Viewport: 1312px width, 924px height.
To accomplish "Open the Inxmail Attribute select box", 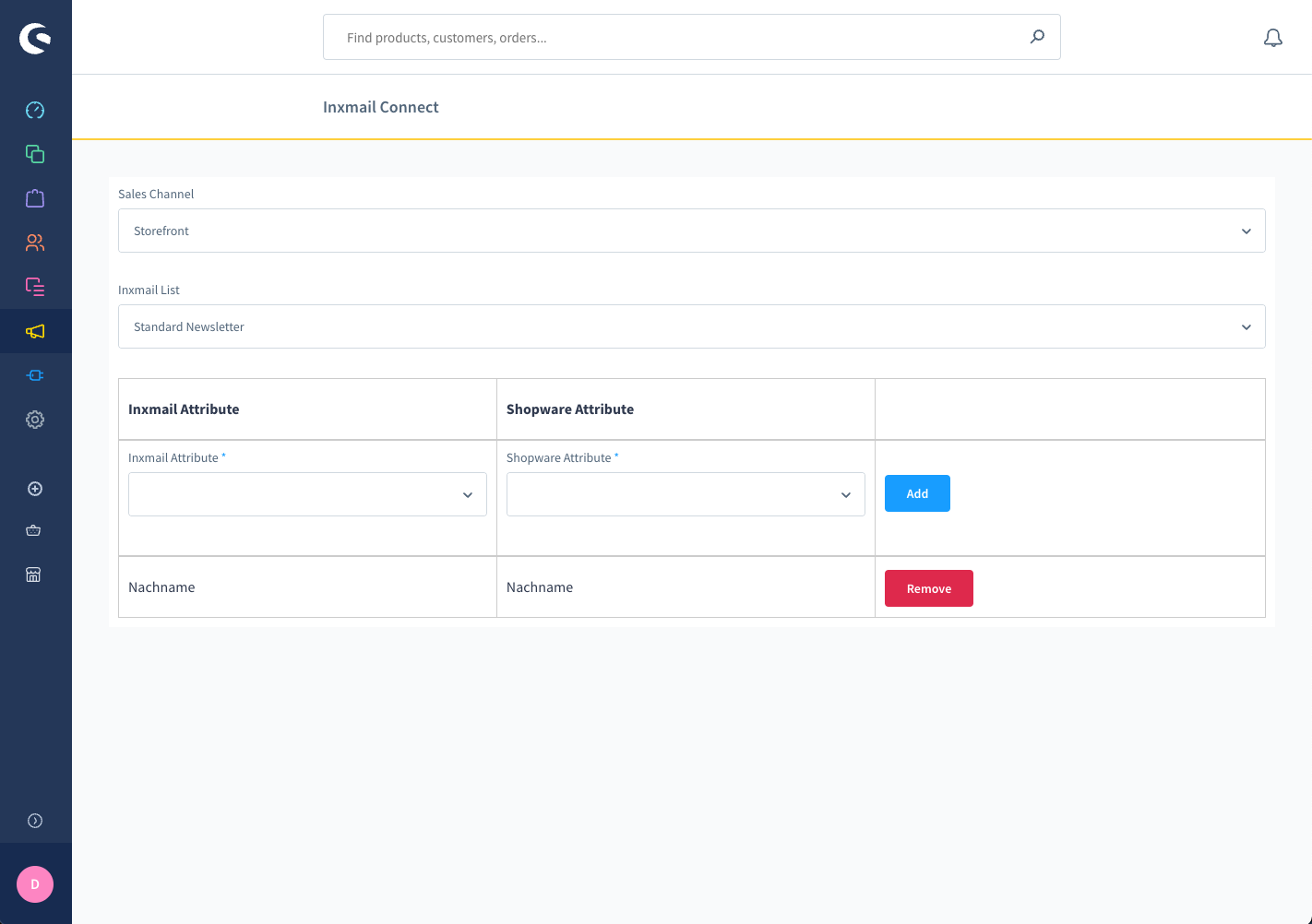I will [307, 494].
